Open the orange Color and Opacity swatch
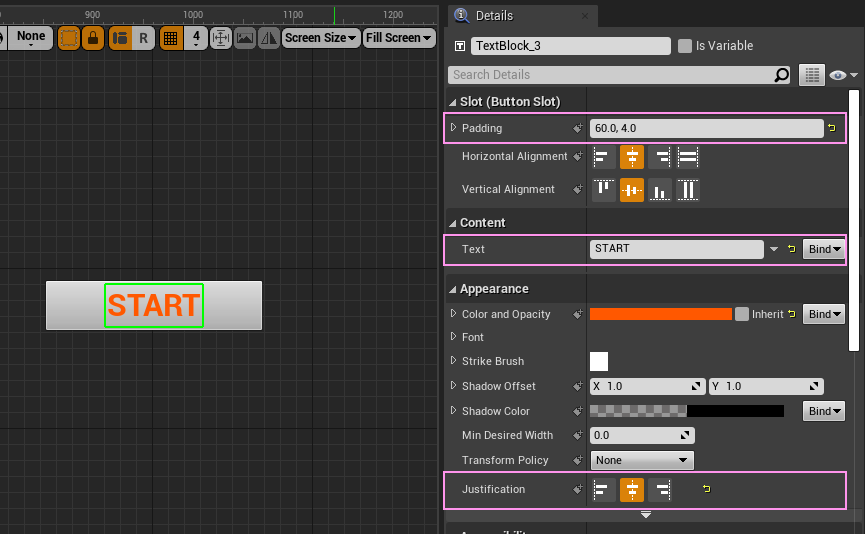This screenshot has width=865, height=534. 660,314
